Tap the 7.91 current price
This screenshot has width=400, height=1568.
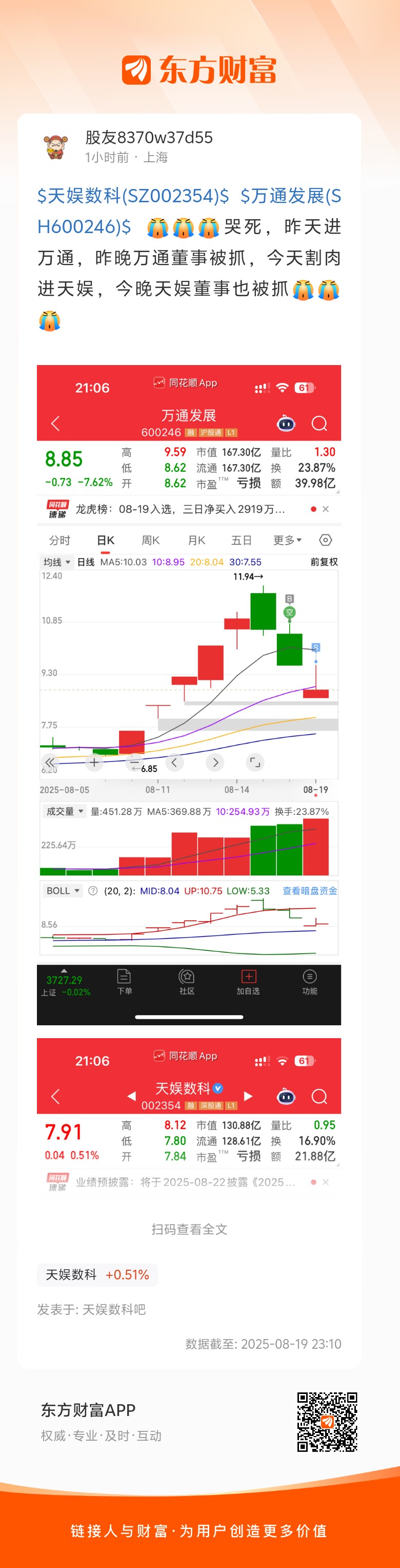(x=63, y=1132)
